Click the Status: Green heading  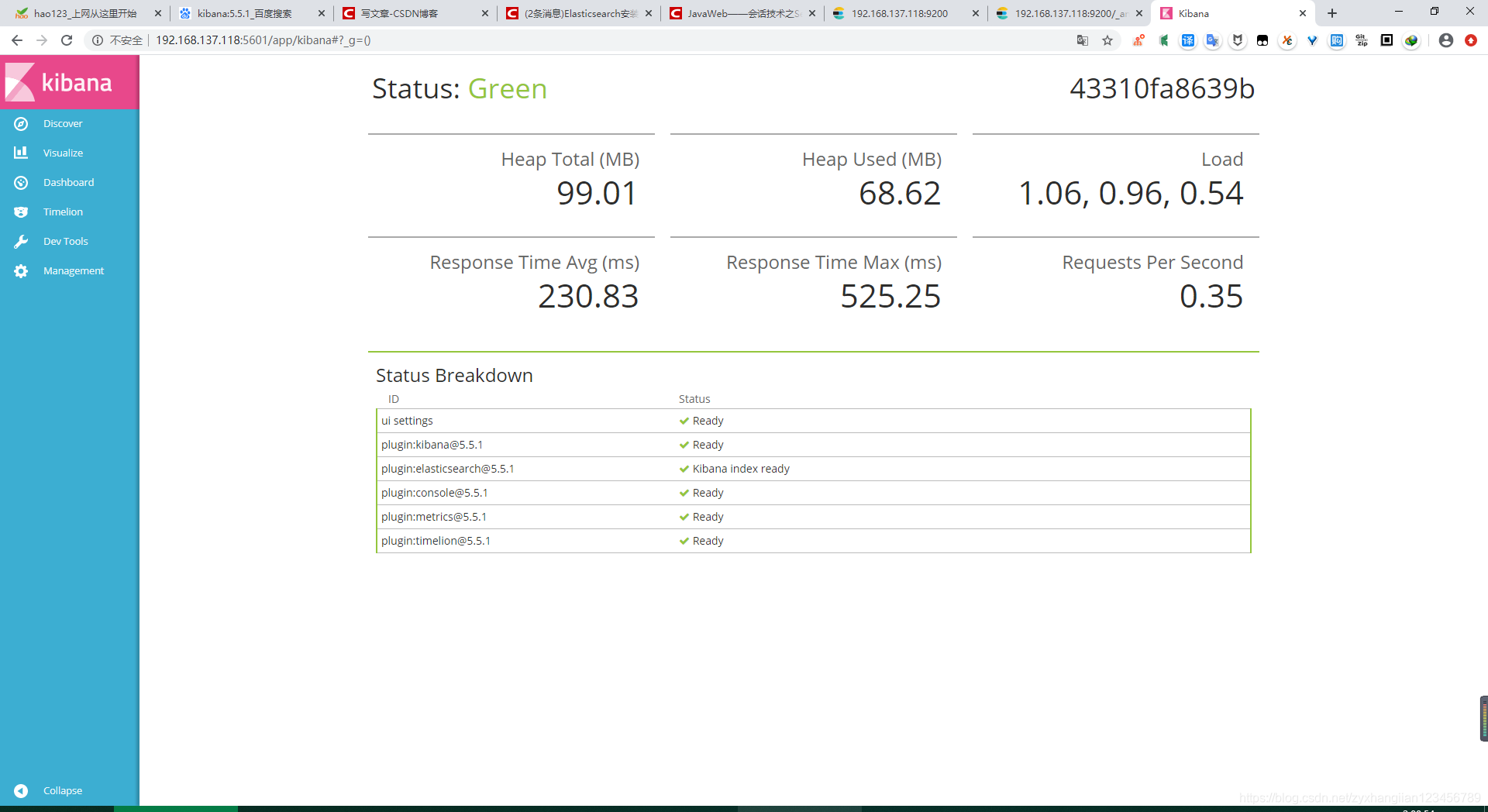pyautogui.click(x=460, y=89)
